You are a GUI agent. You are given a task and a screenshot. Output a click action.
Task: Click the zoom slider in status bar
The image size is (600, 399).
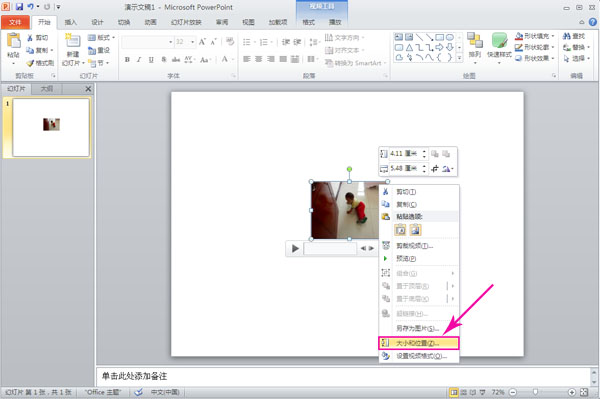point(535,392)
